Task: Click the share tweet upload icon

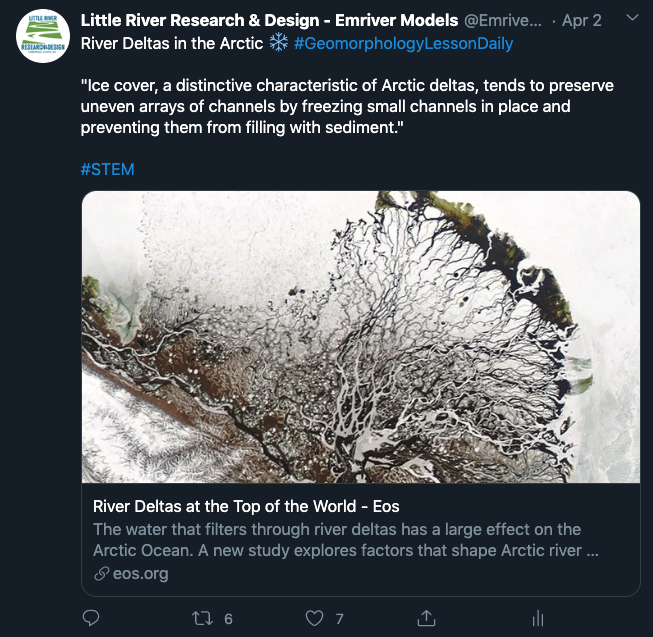Action: (x=426, y=618)
